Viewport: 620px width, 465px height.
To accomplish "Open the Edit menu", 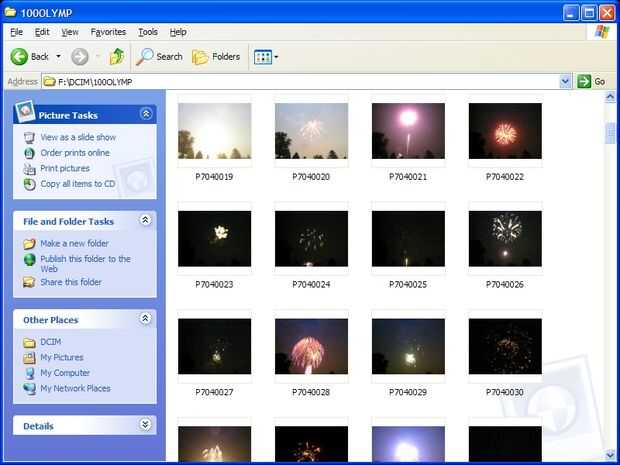I will [42, 32].
